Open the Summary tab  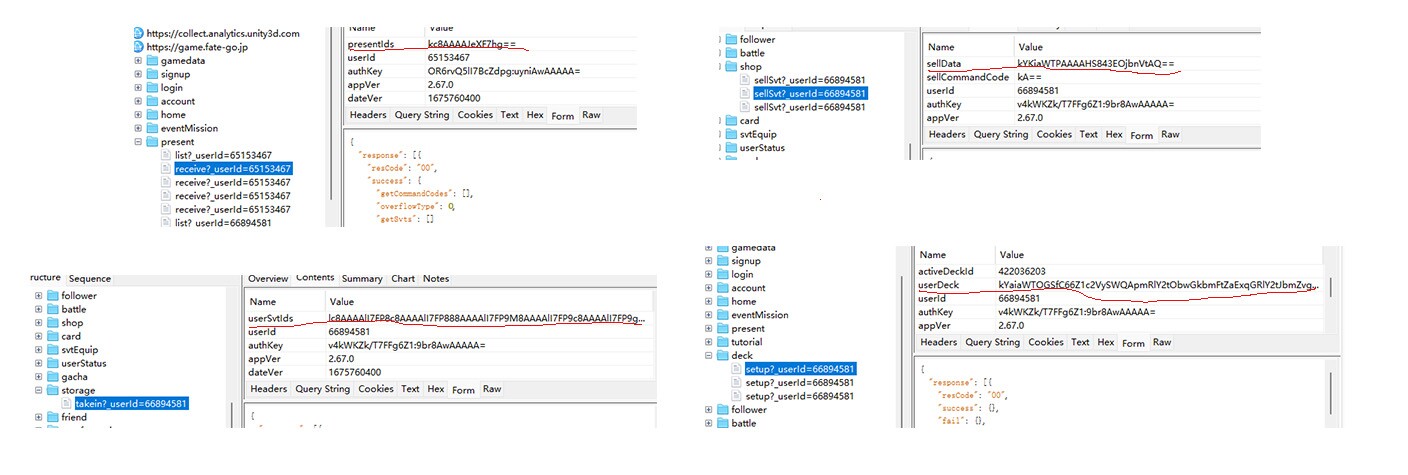tap(362, 278)
